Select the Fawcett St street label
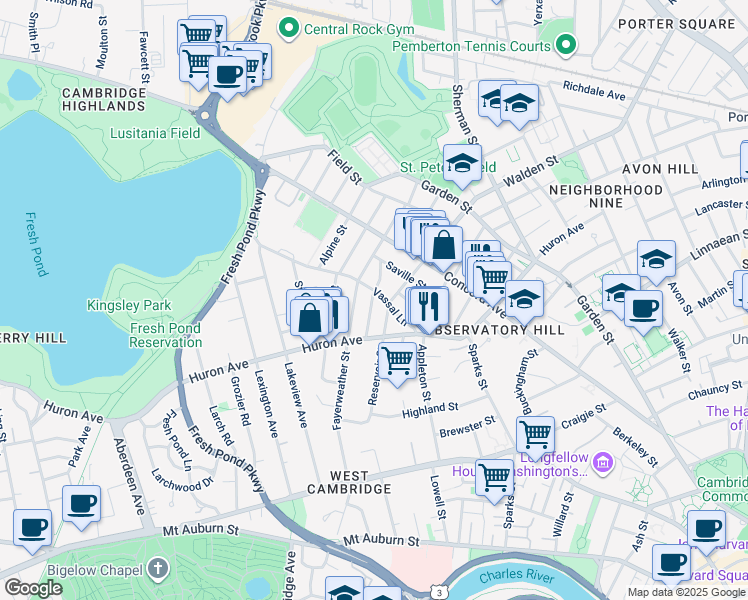The height and width of the screenshot is (600, 748). point(144,57)
